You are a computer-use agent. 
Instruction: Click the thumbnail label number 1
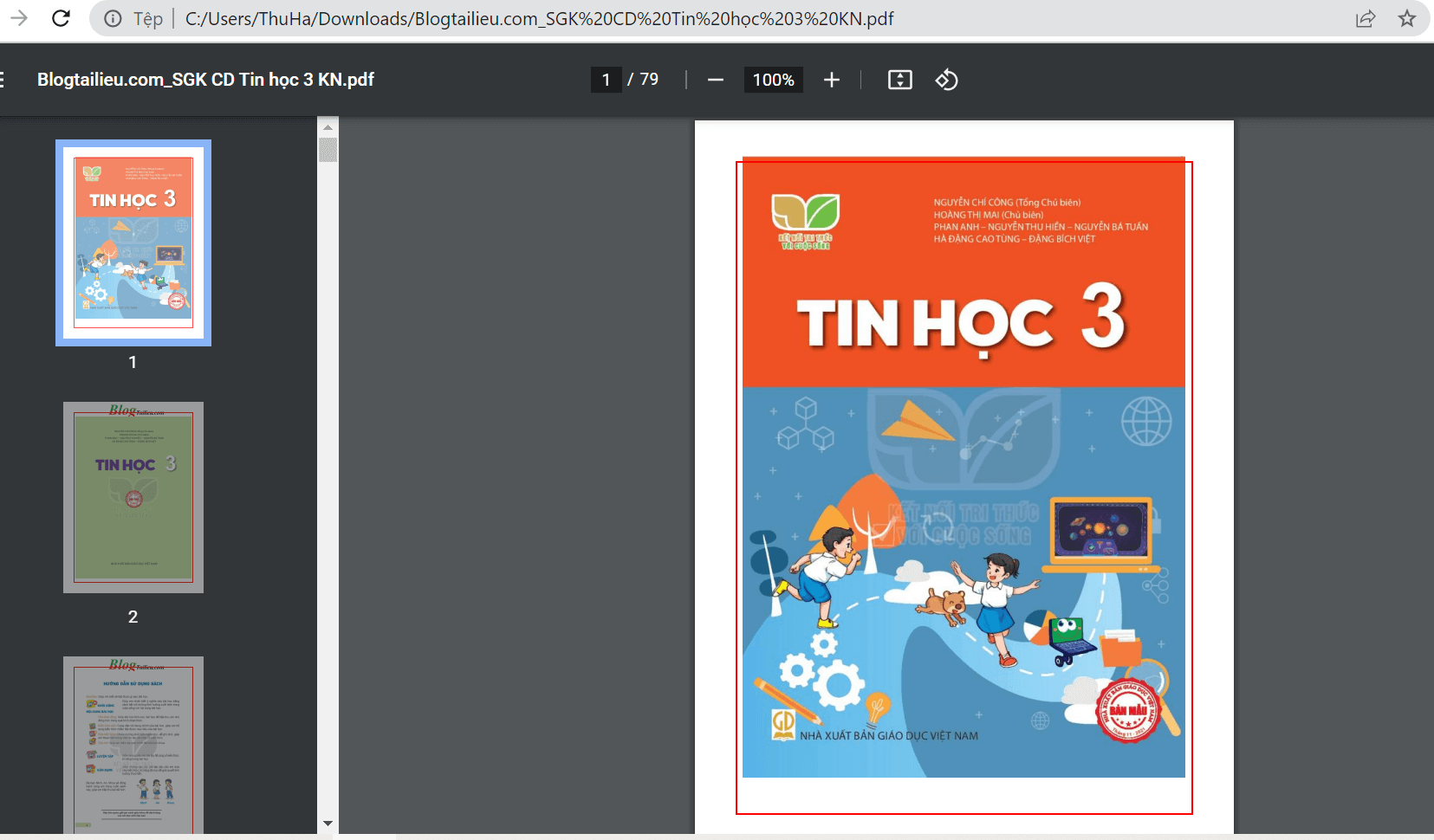pyautogui.click(x=133, y=362)
